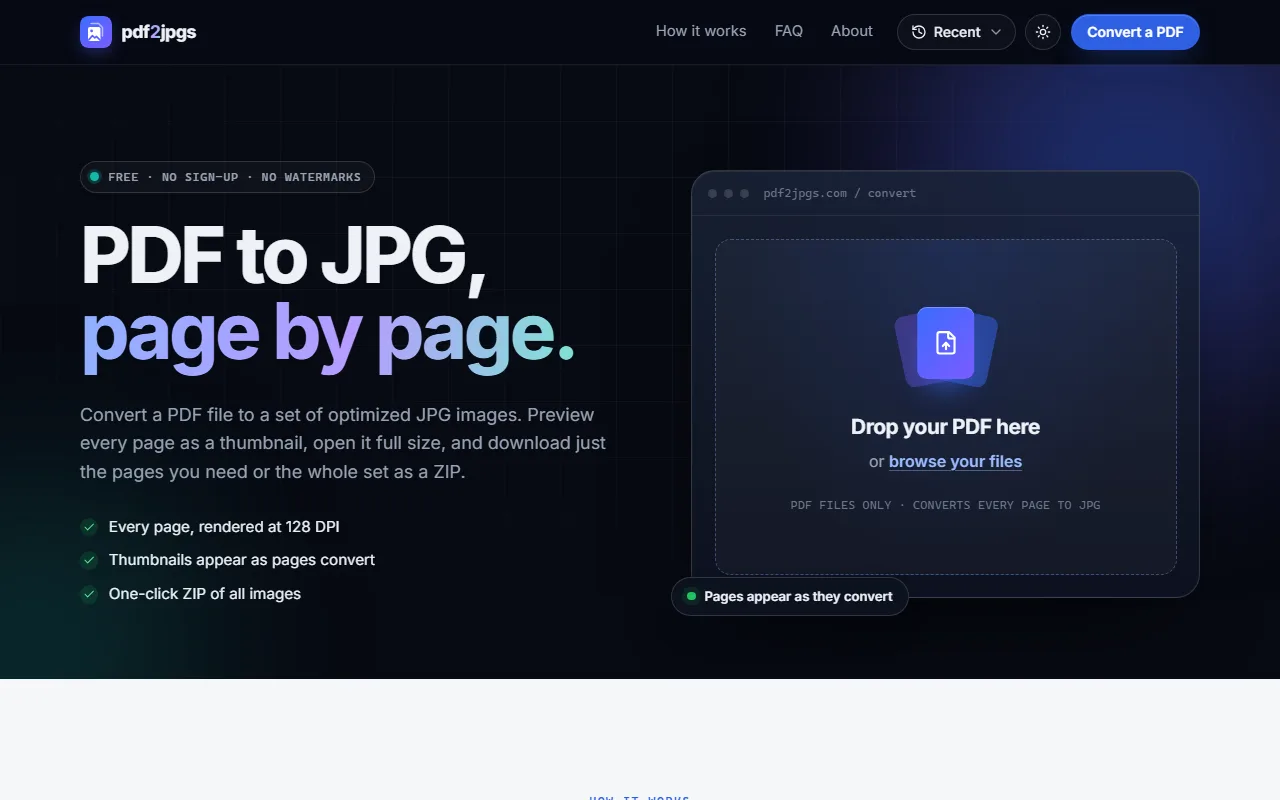This screenshot has height=800, width=1280.
Task: Click the Convert a PDF file description paragraph
Action: tap(343, 443)
